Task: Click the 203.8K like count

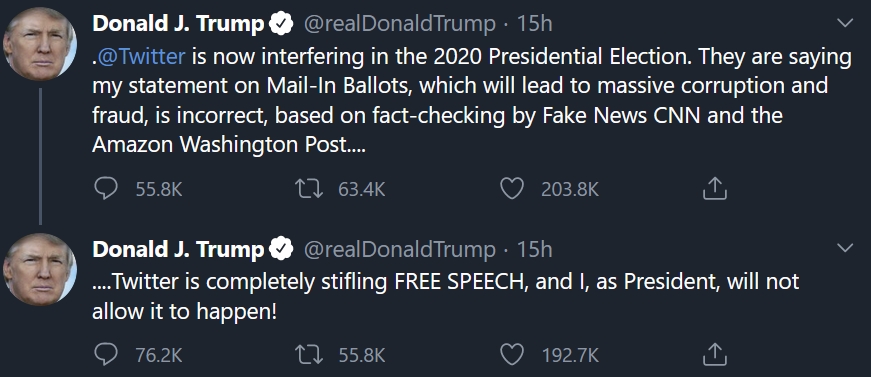Action: tap(570, 190)
